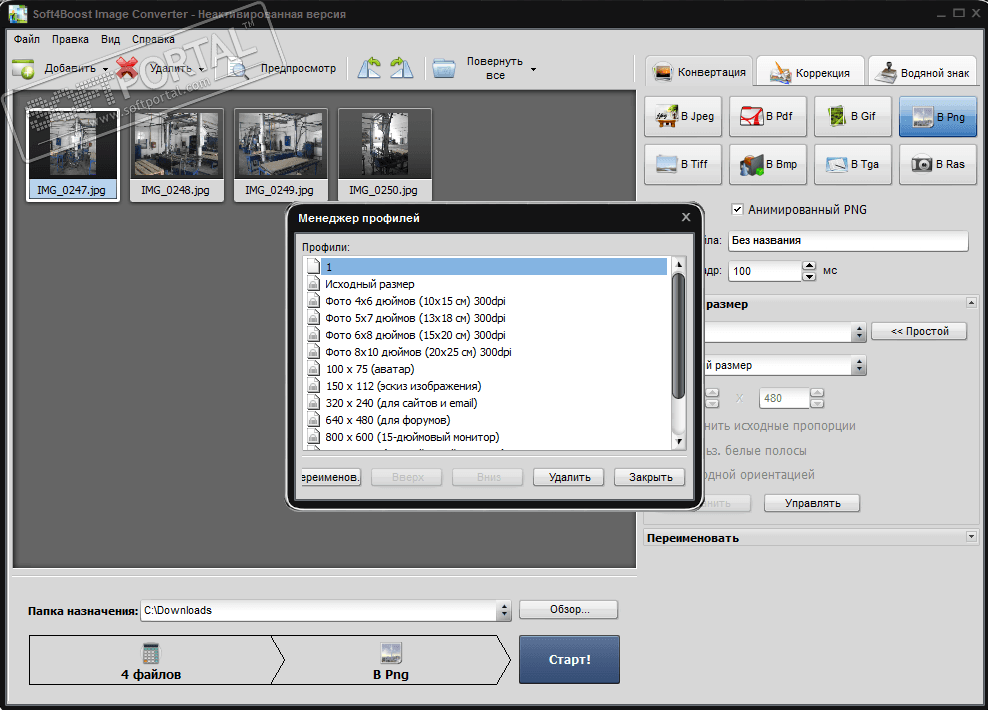Increase the frame delay 100 мс value

coord(809,266)
